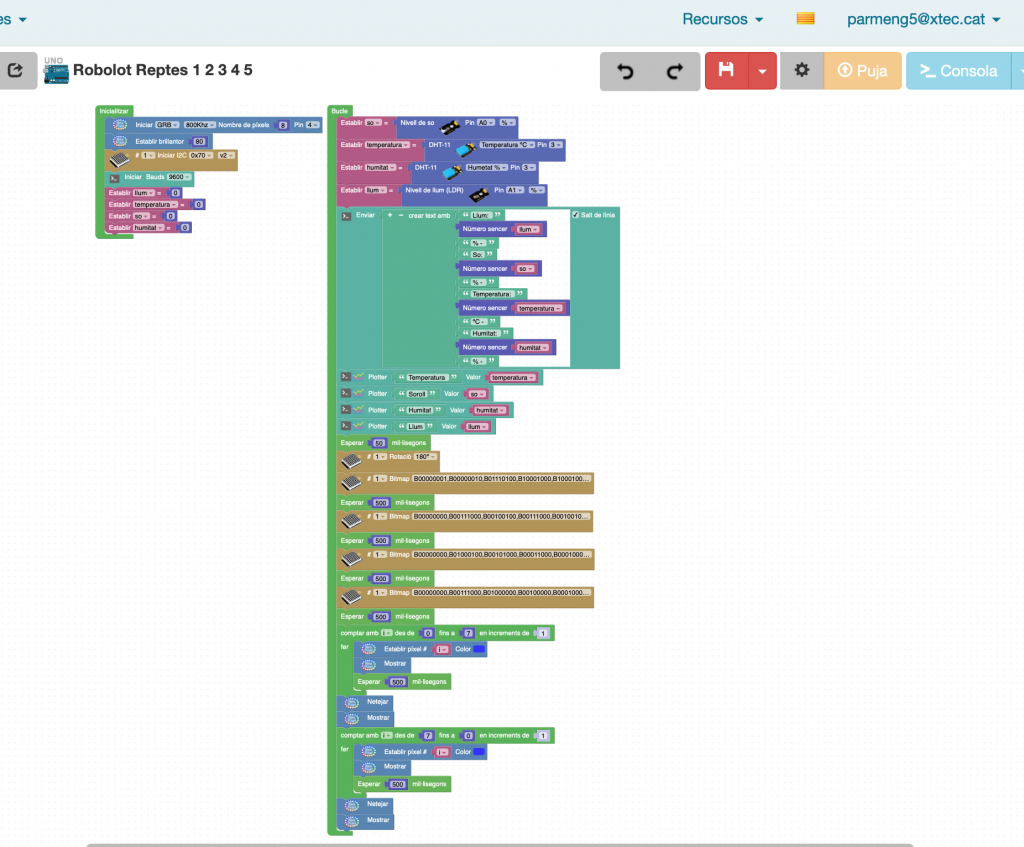Open the Recursos menu
This screenshot has height=847, width=1024.
[x=722, y=19]
